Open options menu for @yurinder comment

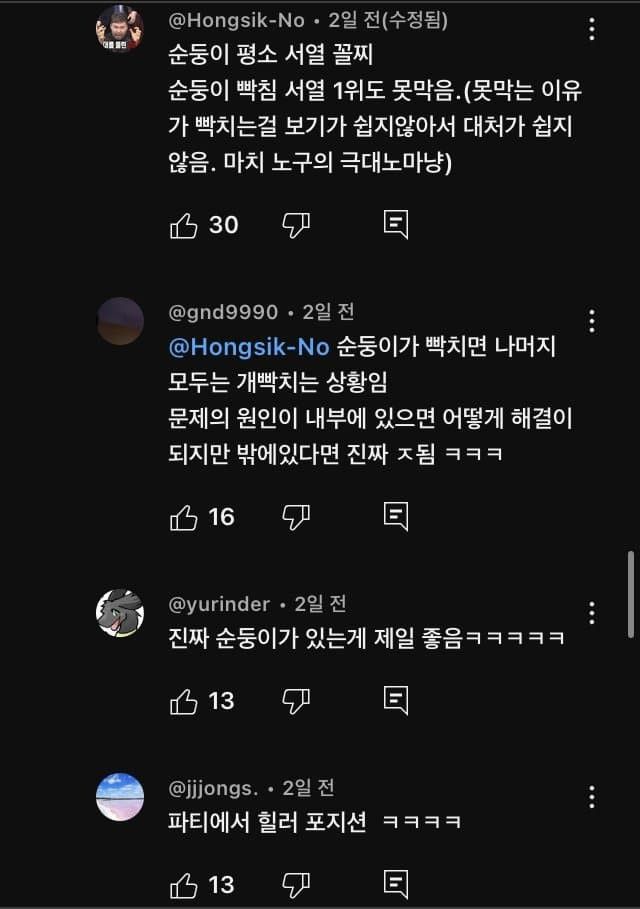[593, 613]
